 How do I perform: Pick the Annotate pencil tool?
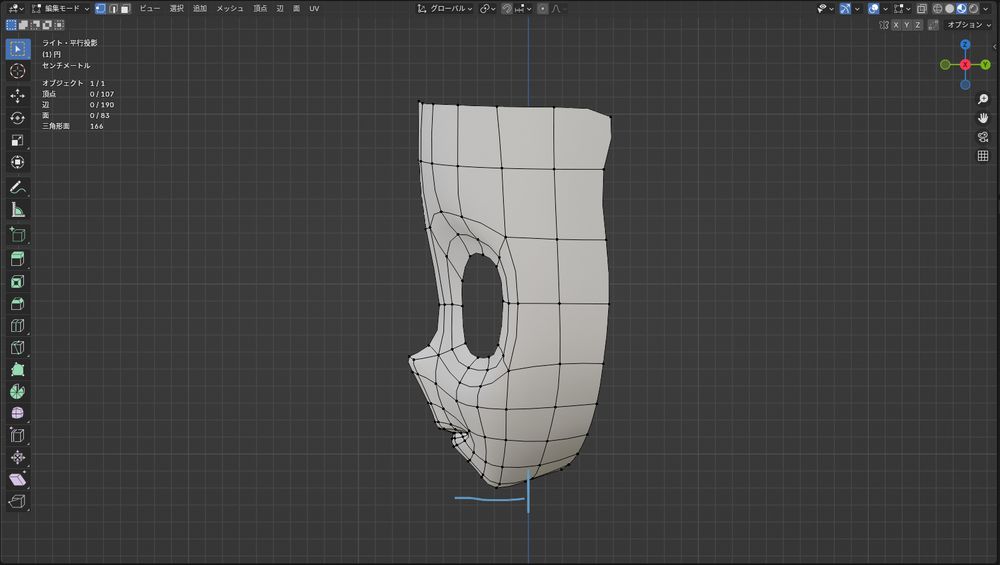click(17, 188)
